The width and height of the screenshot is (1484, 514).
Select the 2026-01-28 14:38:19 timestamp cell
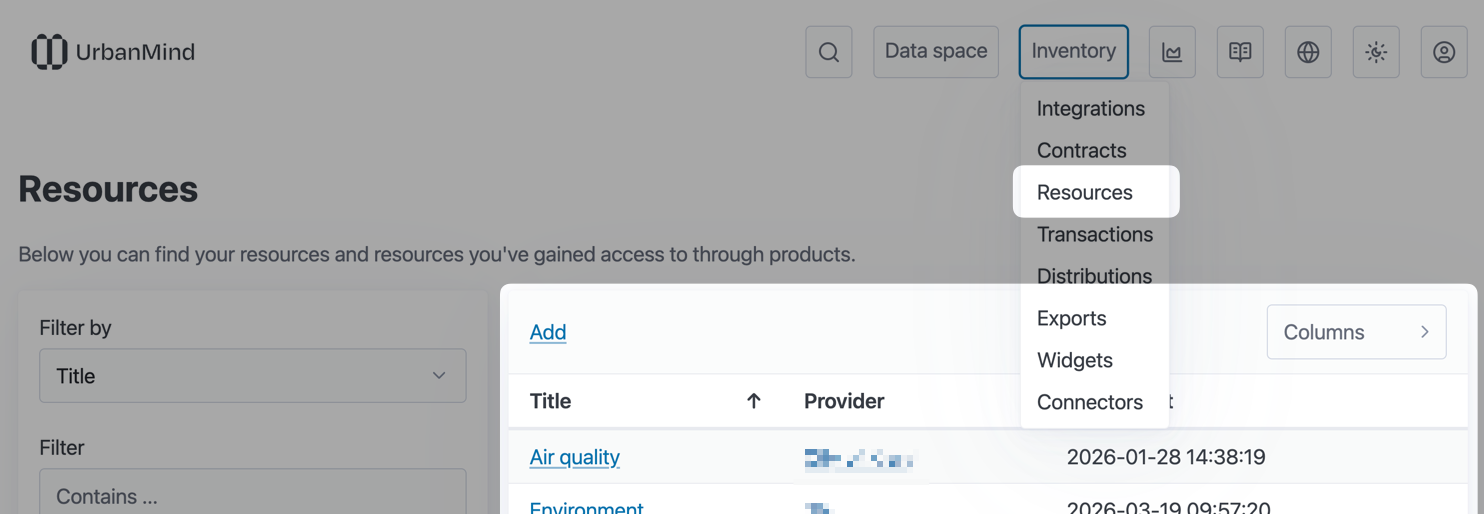pyautogui.click(x=1166, y=457)
